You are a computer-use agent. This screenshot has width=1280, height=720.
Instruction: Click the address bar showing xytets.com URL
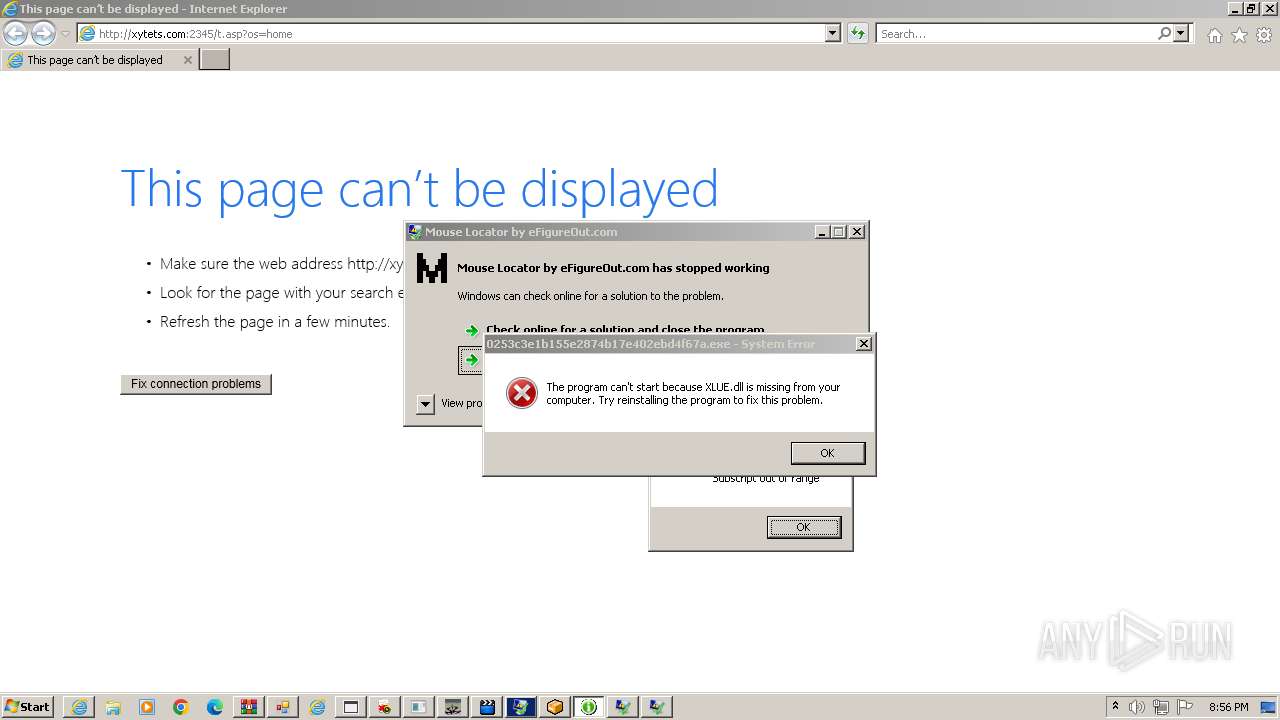(451, 33)
